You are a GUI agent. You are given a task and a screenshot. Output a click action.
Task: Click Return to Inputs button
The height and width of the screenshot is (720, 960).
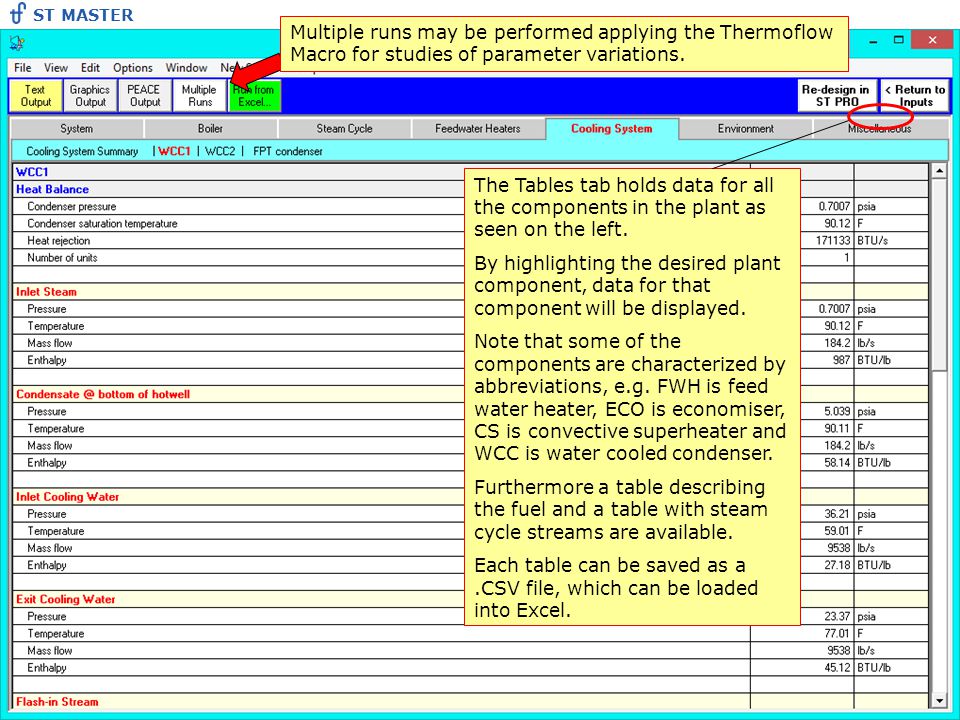click(915, 96)
